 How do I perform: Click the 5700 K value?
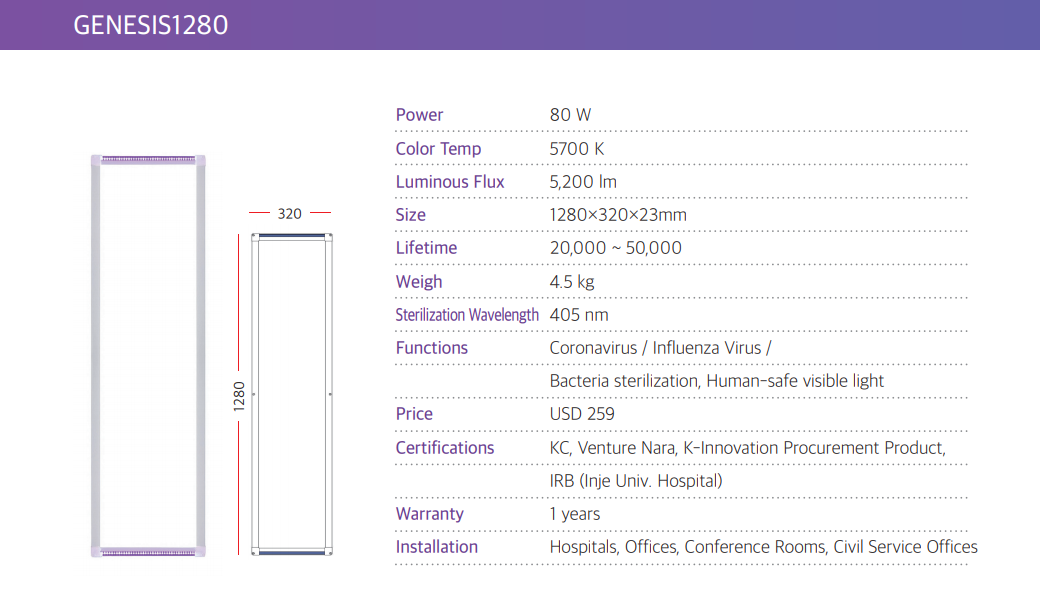click(x=577, y=149)
